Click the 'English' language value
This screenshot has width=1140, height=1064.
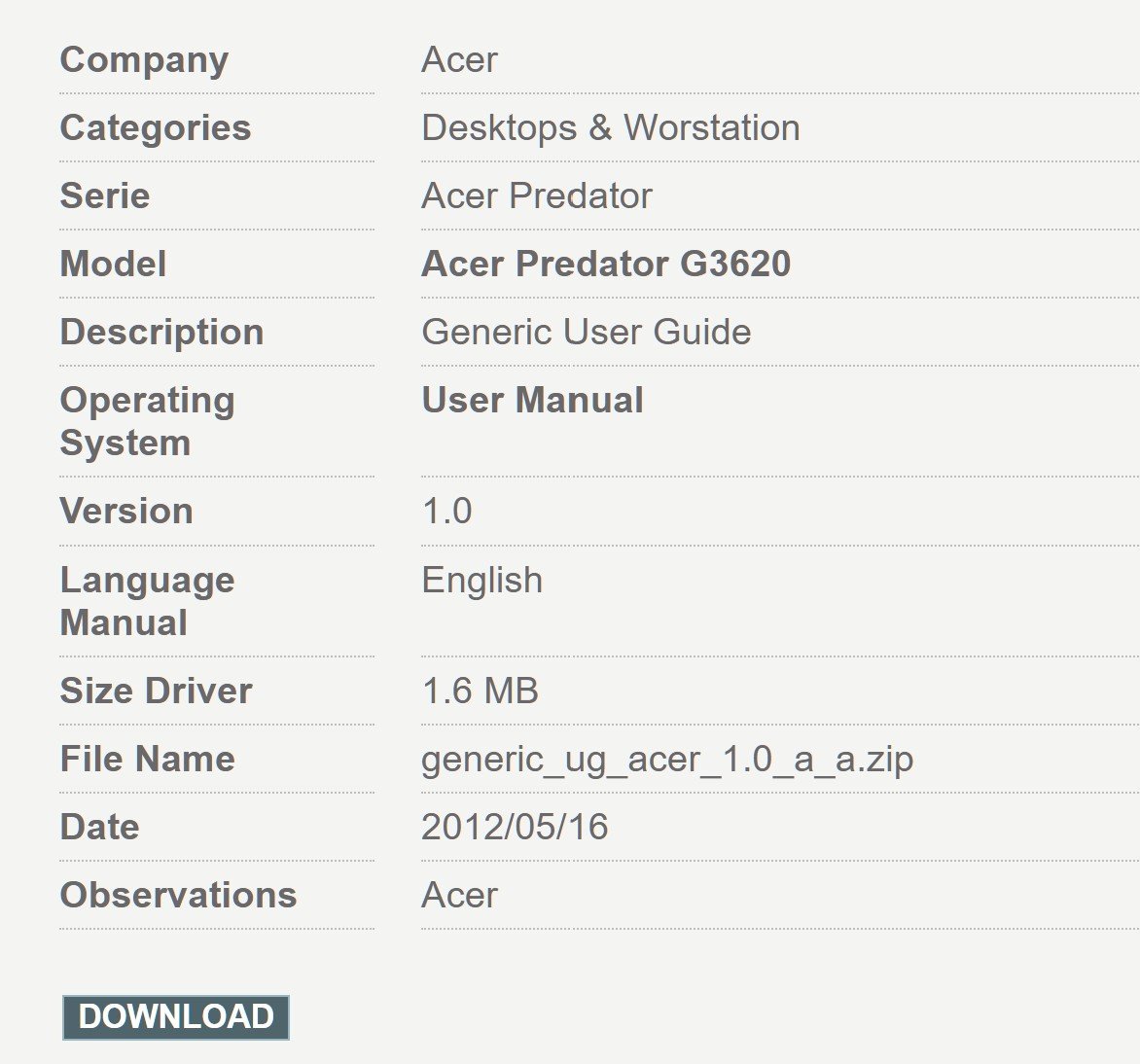[482, 581]
